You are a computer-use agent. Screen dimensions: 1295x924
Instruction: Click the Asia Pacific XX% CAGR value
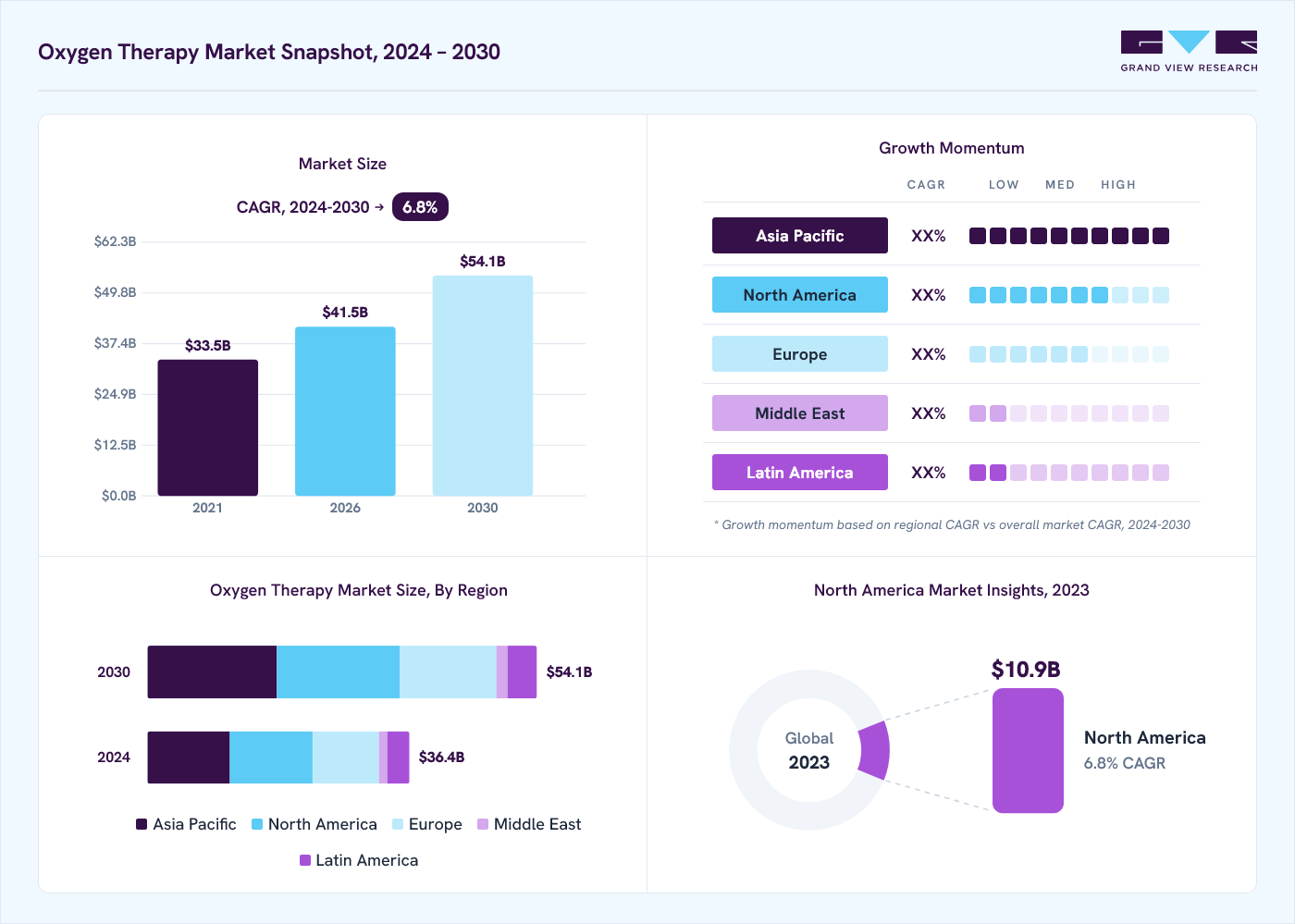[x=929, y=236]
